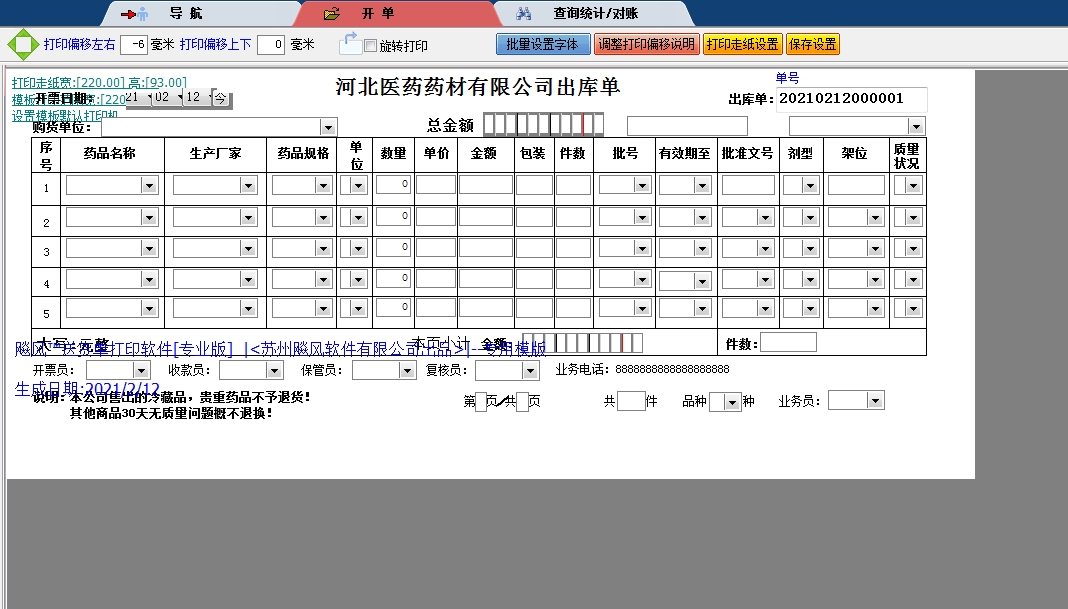Open the 品种 dropdown near the bottom
Screen dimensions: 1068x609
(734, 401)
